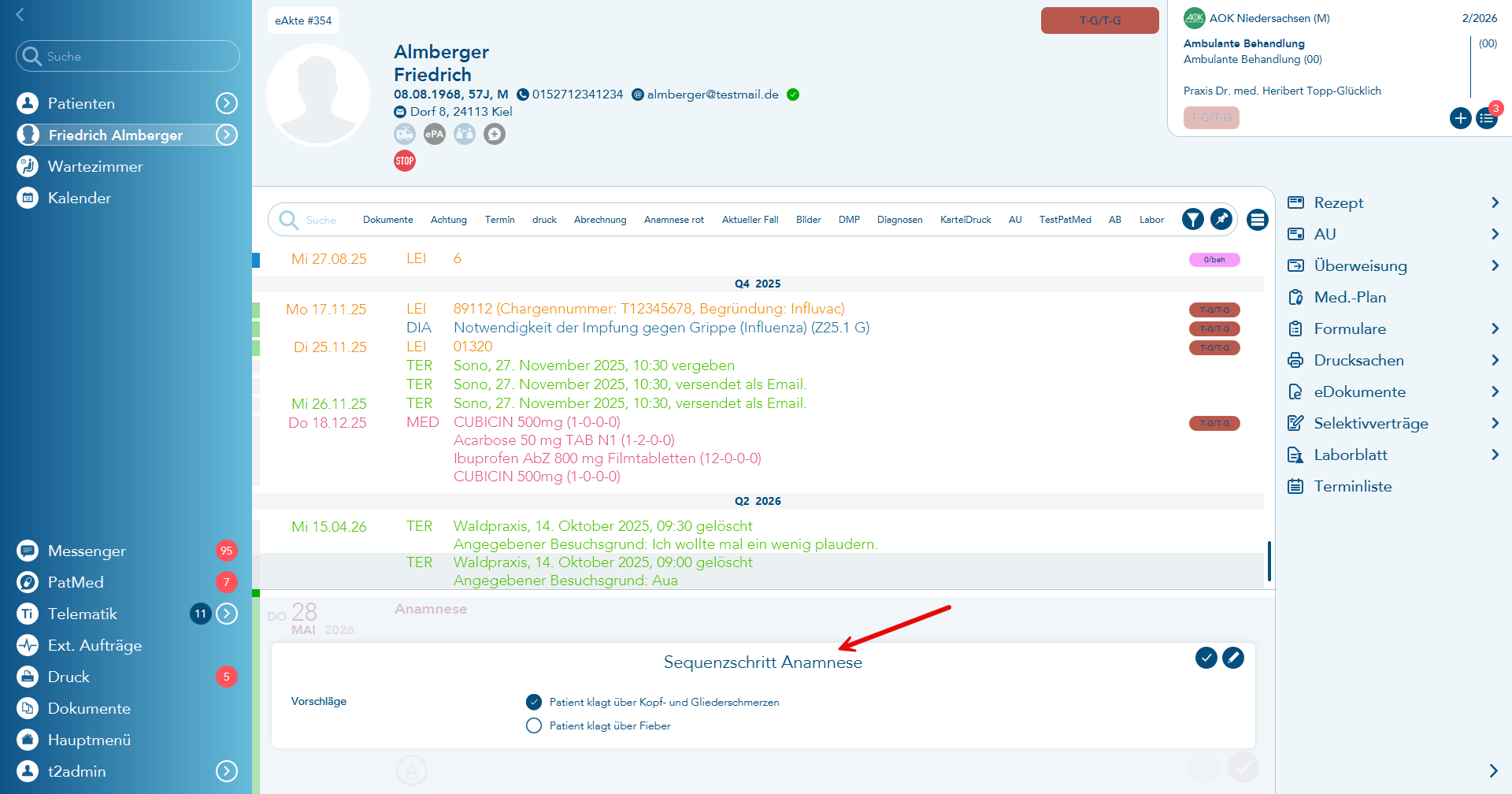The image size is (1512, 794).
Task: Confirm Sequenzschritt Anamnese with checkmark icon
Action: click(1206, 658)
